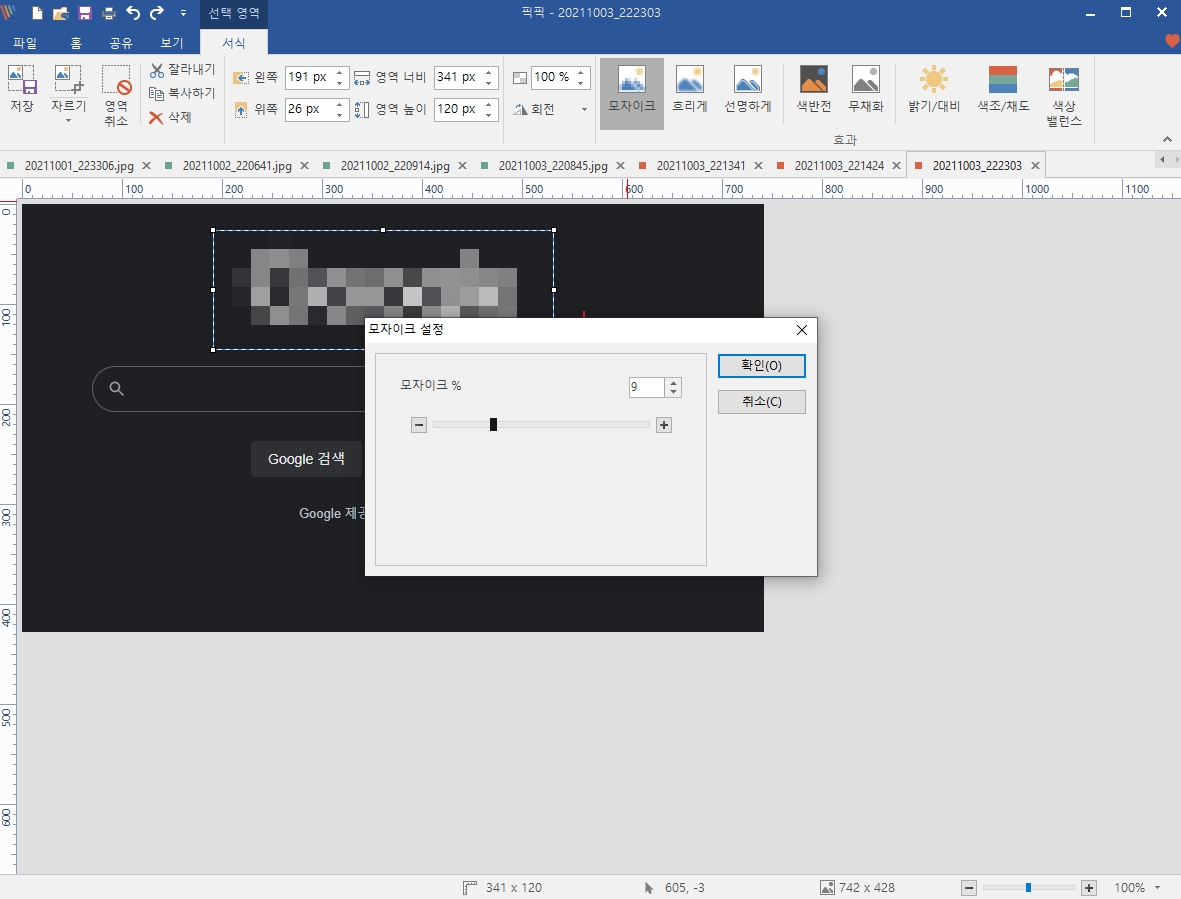Cancel mosaic settings with 취소(C)
The width and height of the screenshot is (1181, 899).
pyautogui.click(x=761, y=402)
